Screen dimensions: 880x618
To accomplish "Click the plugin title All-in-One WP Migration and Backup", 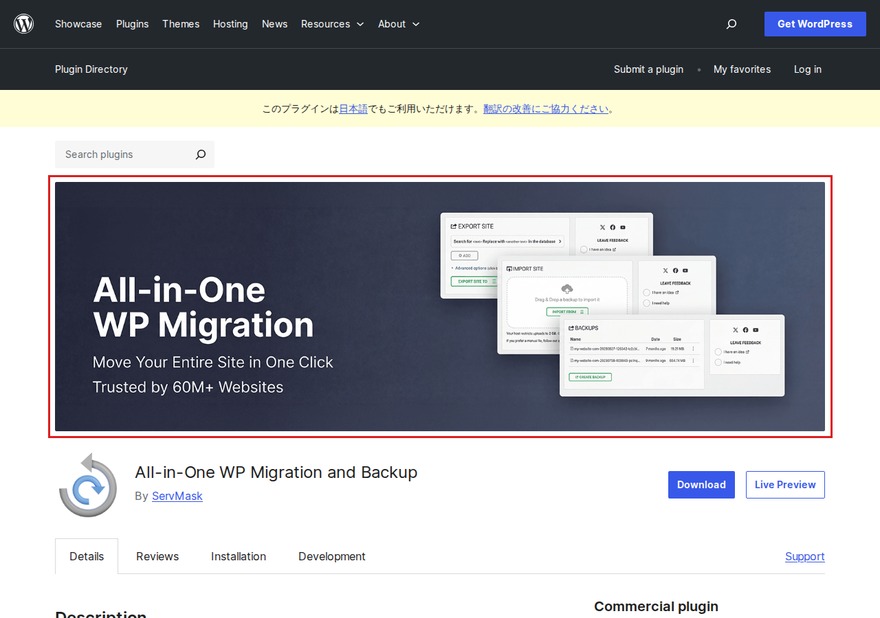I will click(x=276, y=473).
